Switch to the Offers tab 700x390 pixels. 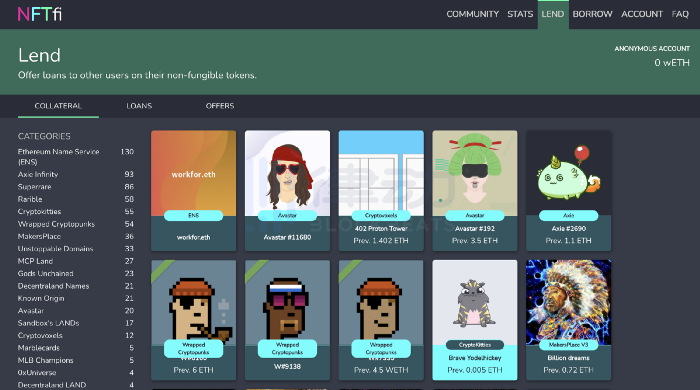pyautogui.click(x=220, y=106)
